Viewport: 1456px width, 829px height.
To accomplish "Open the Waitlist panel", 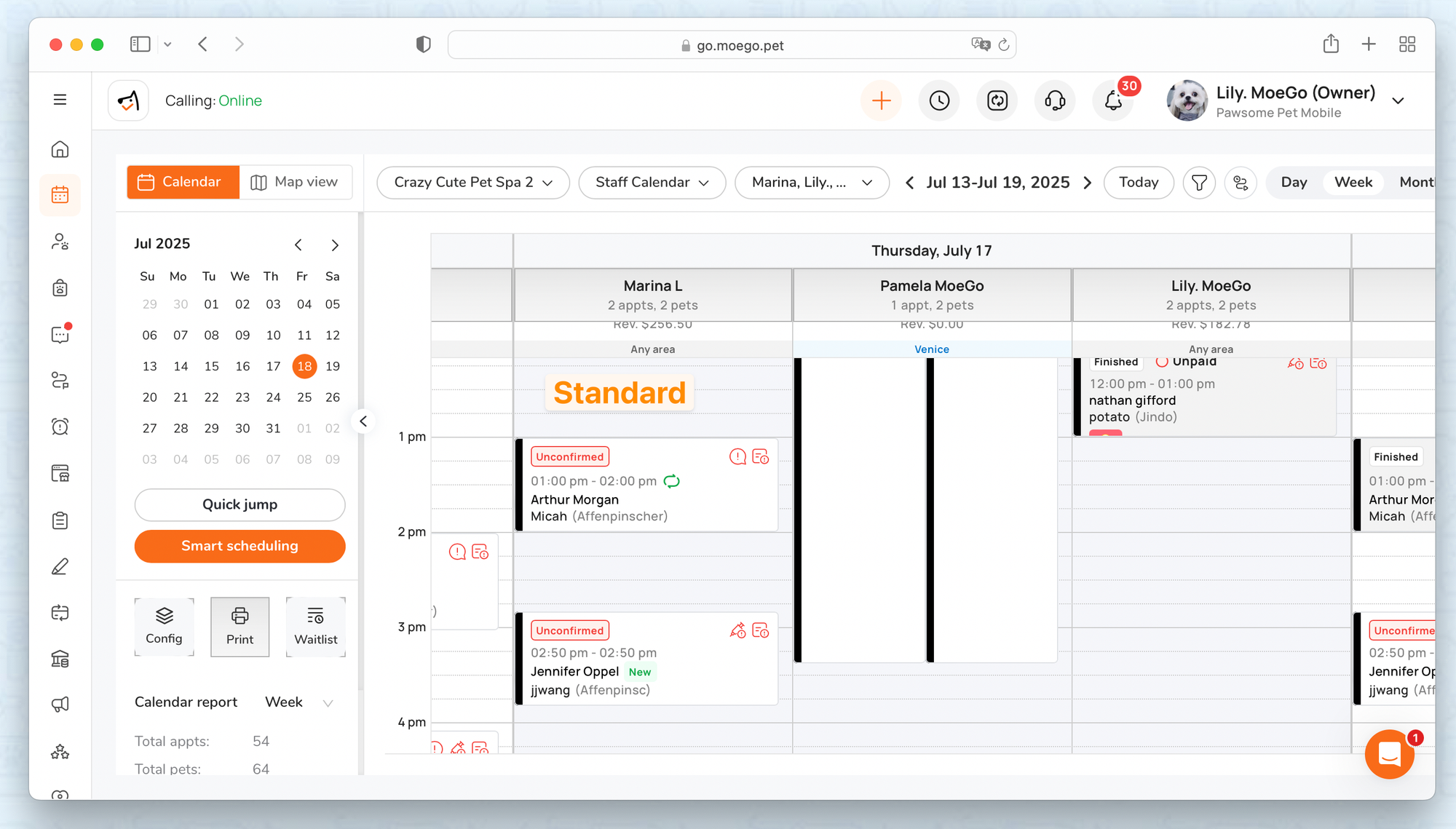I will point(315,627).
